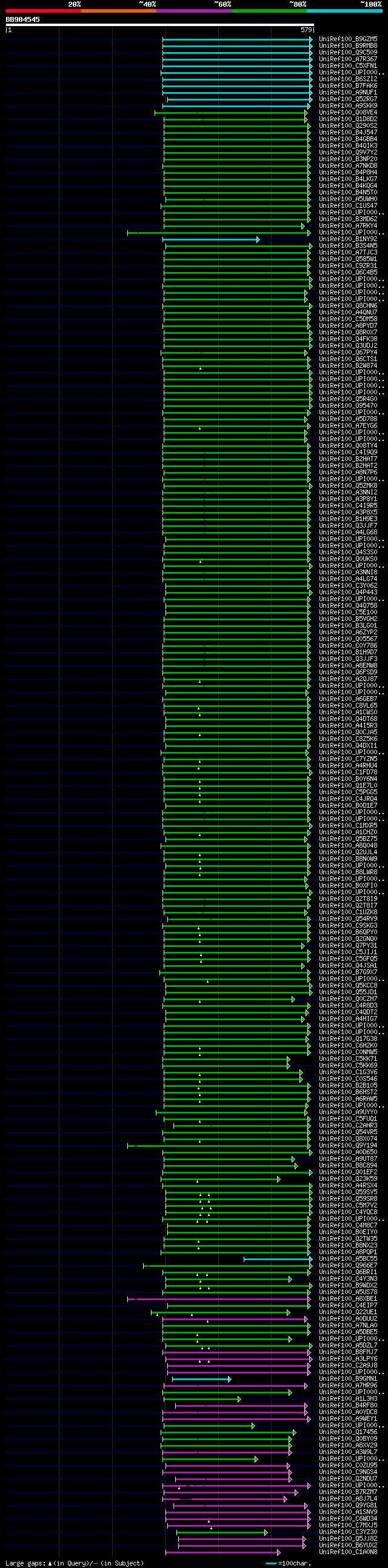This screenshot has height=1568, width=388.
Task: Open hit UniRef100_Q9C509
Action: point(348,52)
